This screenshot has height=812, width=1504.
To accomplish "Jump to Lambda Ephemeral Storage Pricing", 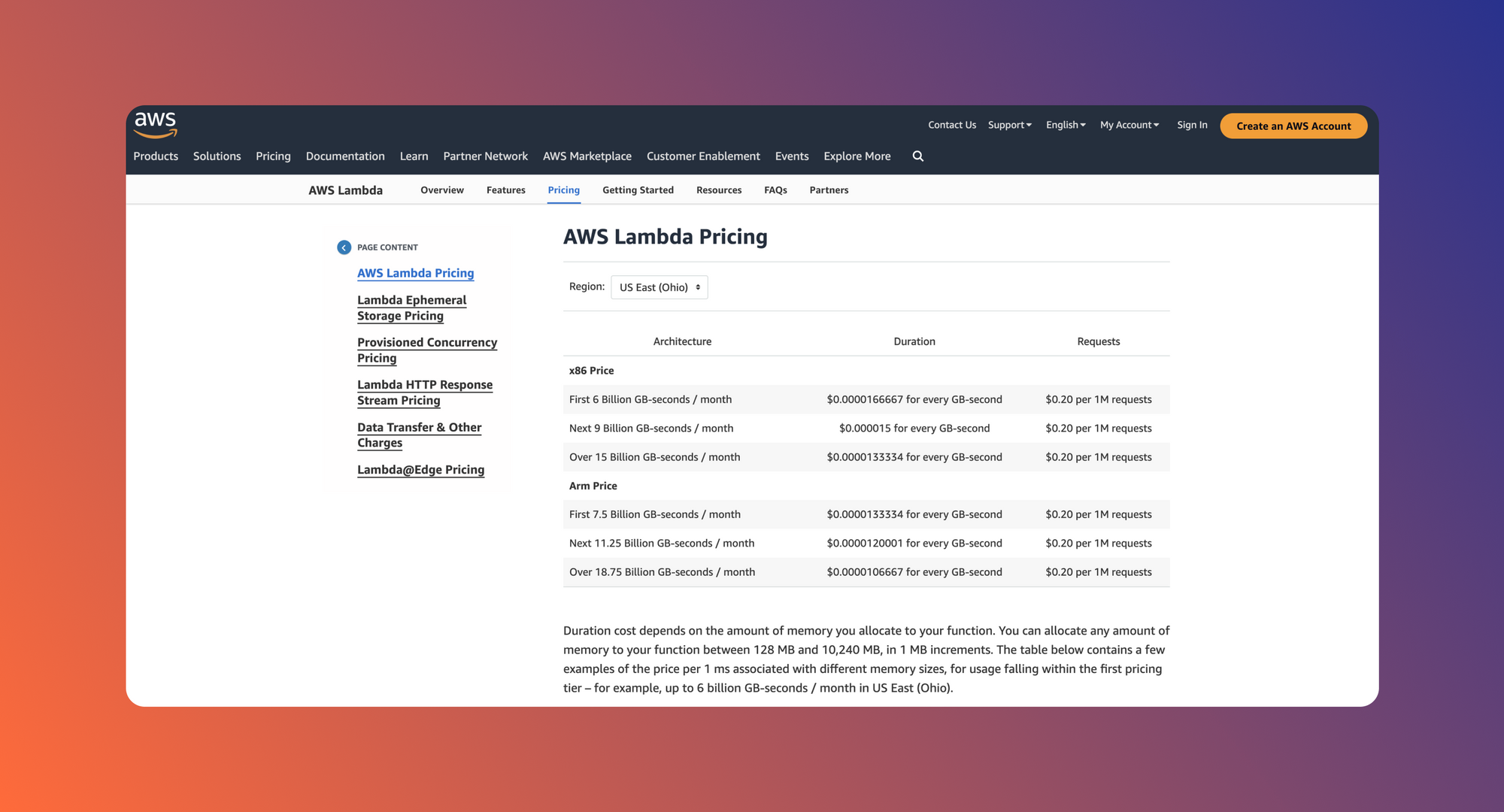I will [411, 308].
